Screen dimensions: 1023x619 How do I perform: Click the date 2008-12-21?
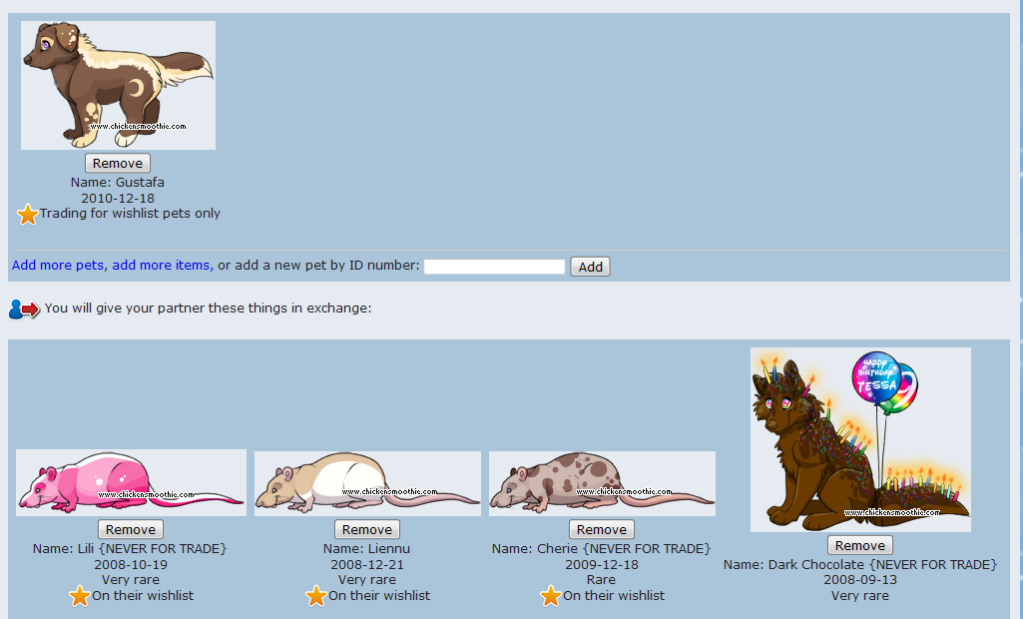(367, 564)
